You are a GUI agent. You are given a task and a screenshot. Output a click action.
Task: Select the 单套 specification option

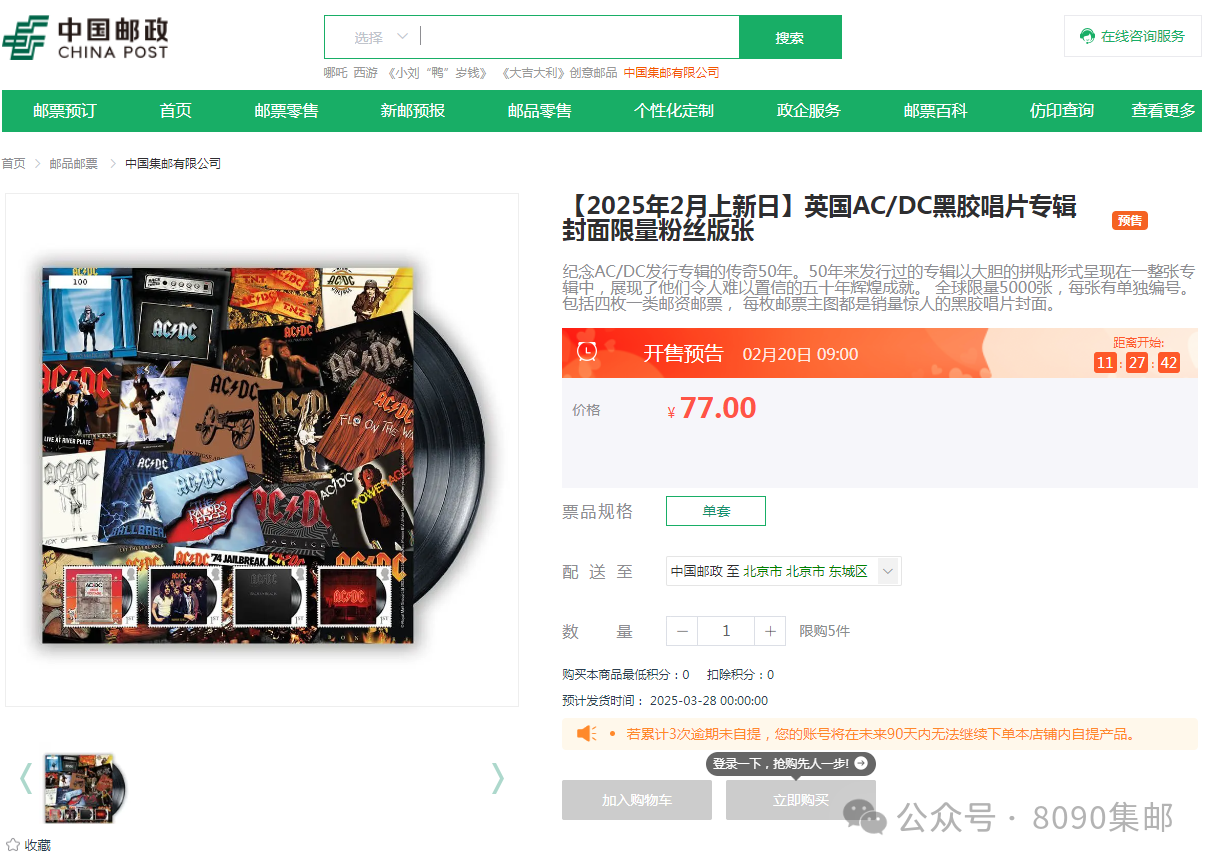tap(716, 511)
